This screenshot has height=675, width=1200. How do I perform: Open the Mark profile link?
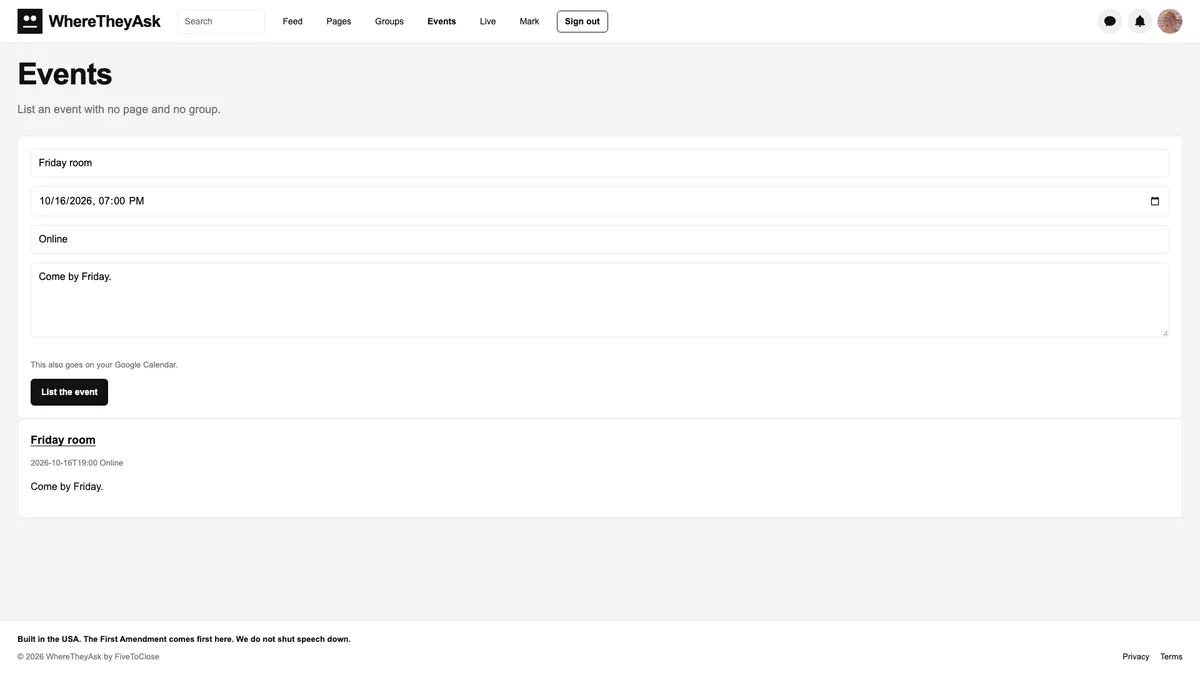[529, 21]
